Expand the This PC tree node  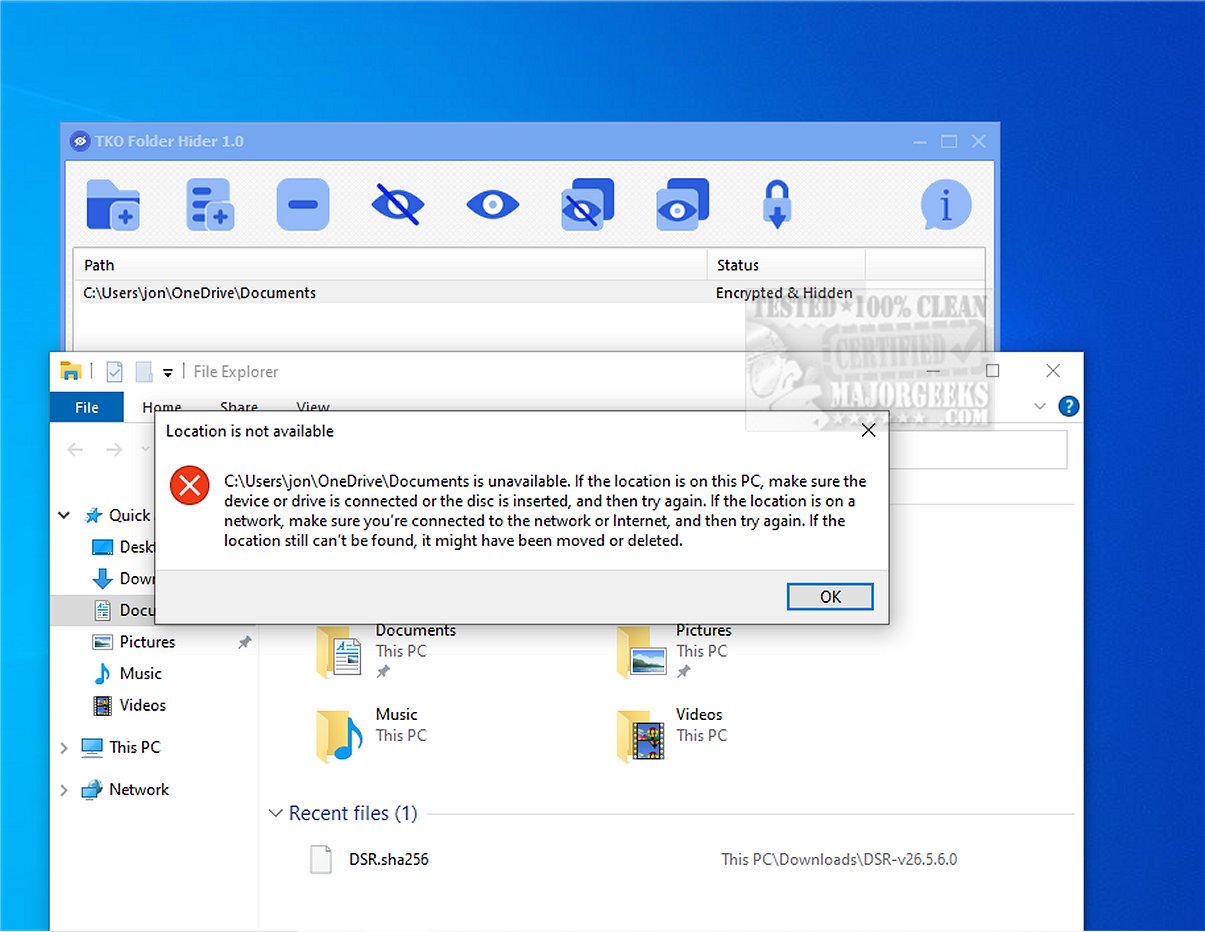pos(64,747)
